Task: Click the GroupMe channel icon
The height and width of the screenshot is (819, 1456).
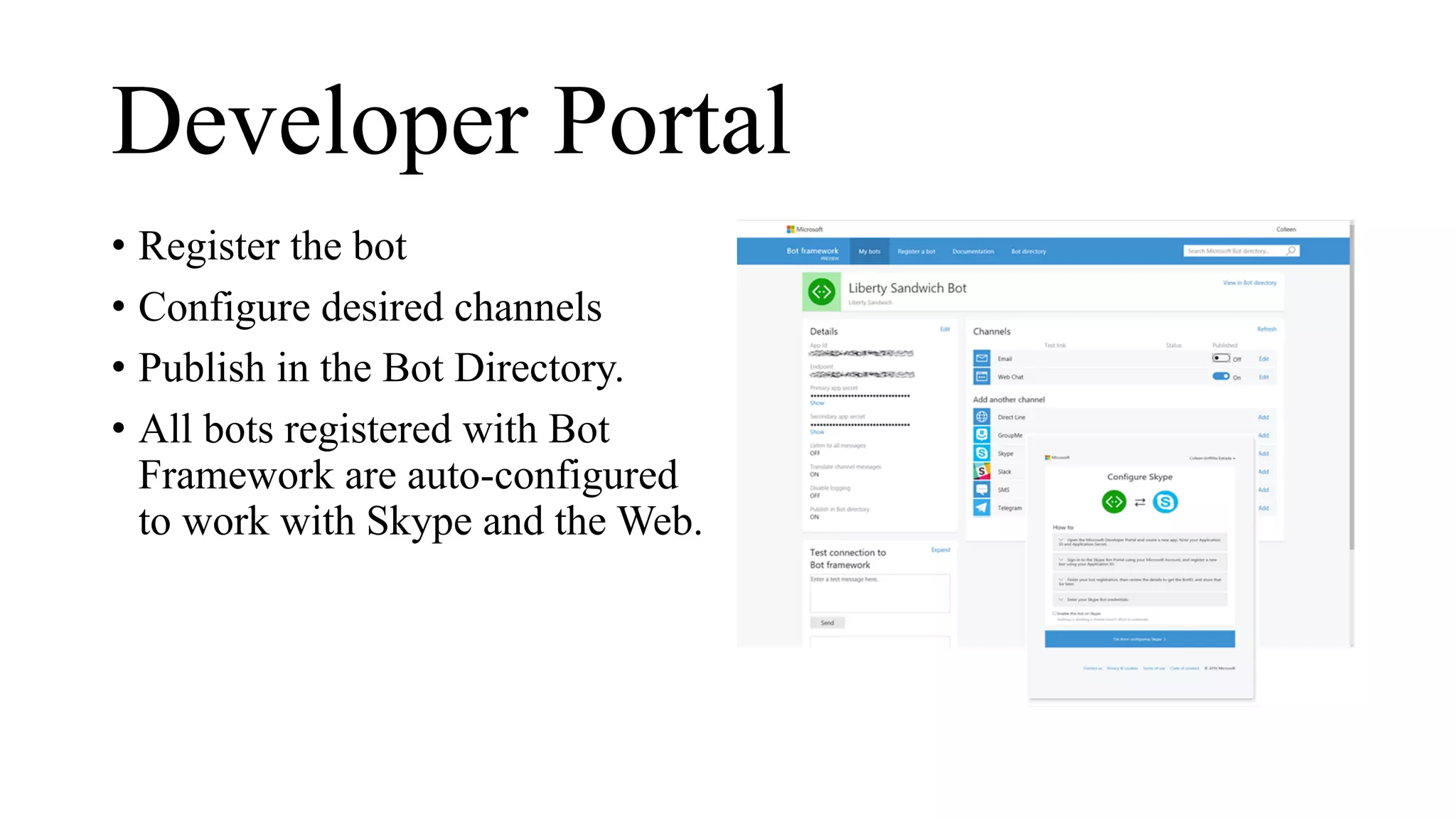Action: [982, 434]
